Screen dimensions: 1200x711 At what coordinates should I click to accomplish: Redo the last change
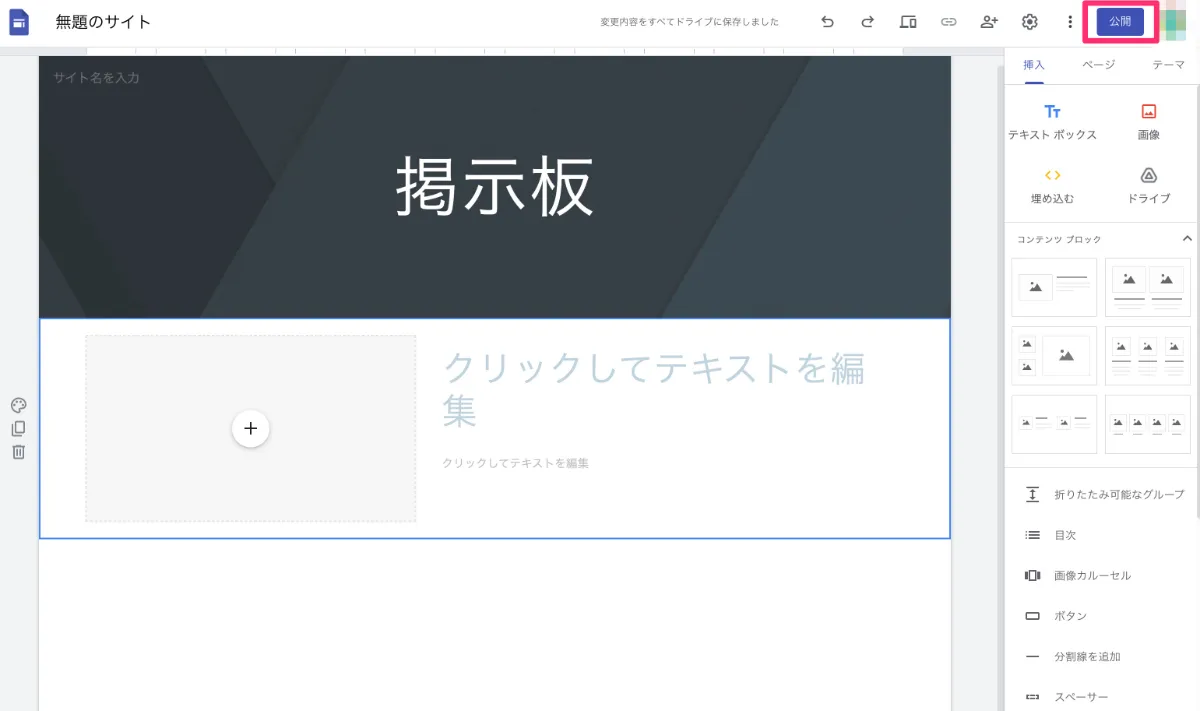click(x=867, y=21)
